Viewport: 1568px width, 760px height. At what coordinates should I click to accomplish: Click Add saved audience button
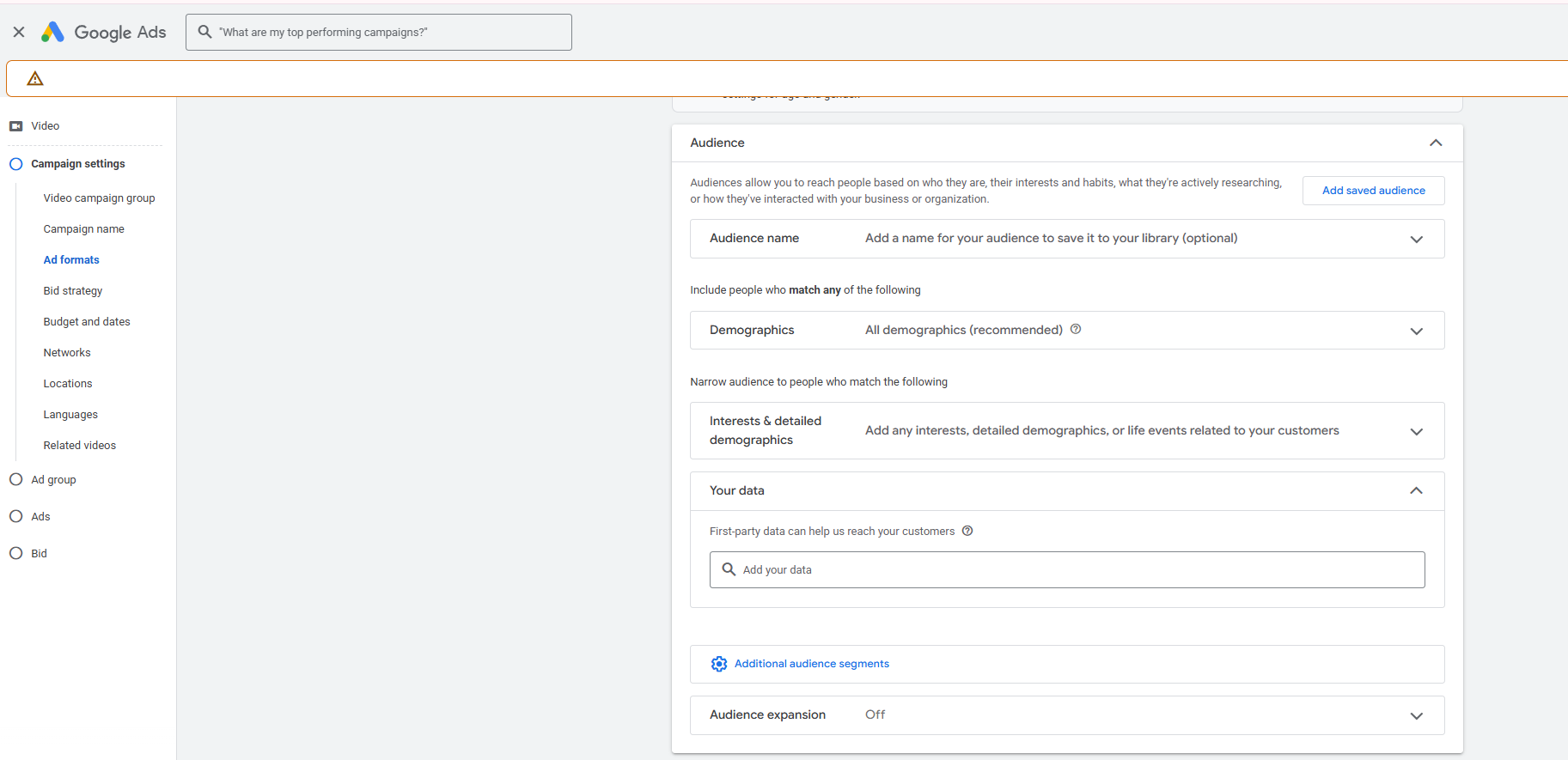pyautogui.click(x=1373, y=191)
